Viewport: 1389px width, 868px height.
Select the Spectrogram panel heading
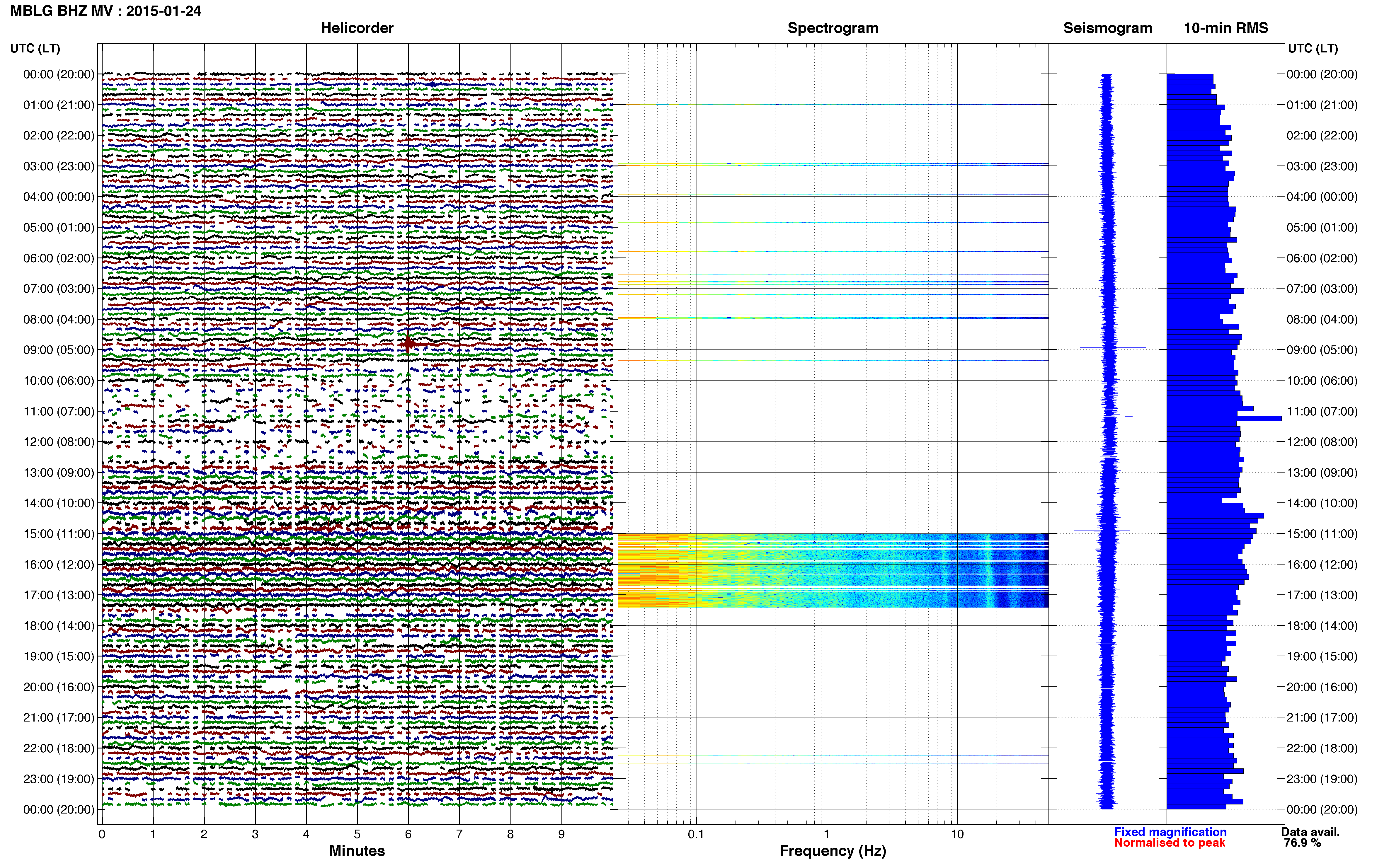tap(833, 28)
